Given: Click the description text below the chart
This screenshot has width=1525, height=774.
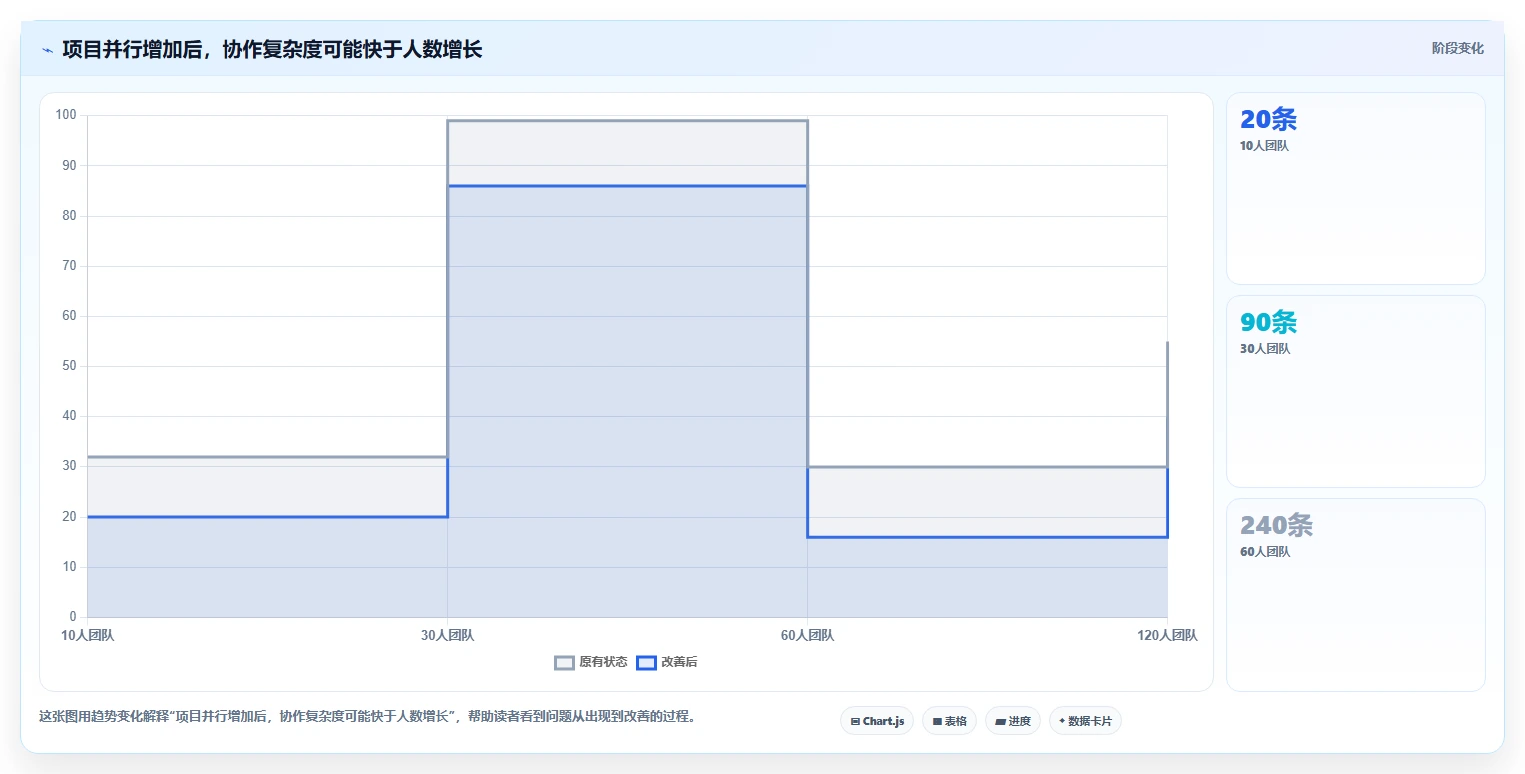Looking at the screenshot, I should 367,716.
